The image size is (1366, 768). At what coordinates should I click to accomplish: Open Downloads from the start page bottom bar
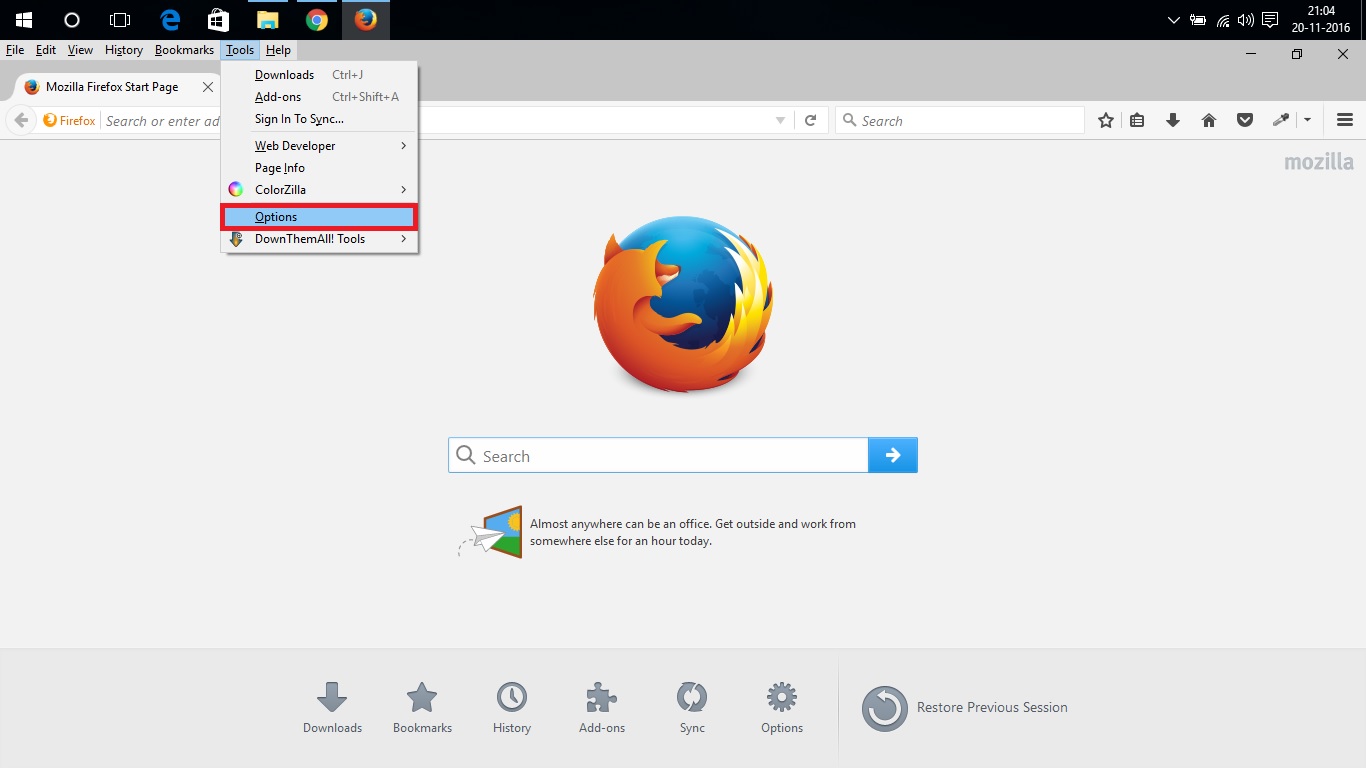[x=332, y=708]
